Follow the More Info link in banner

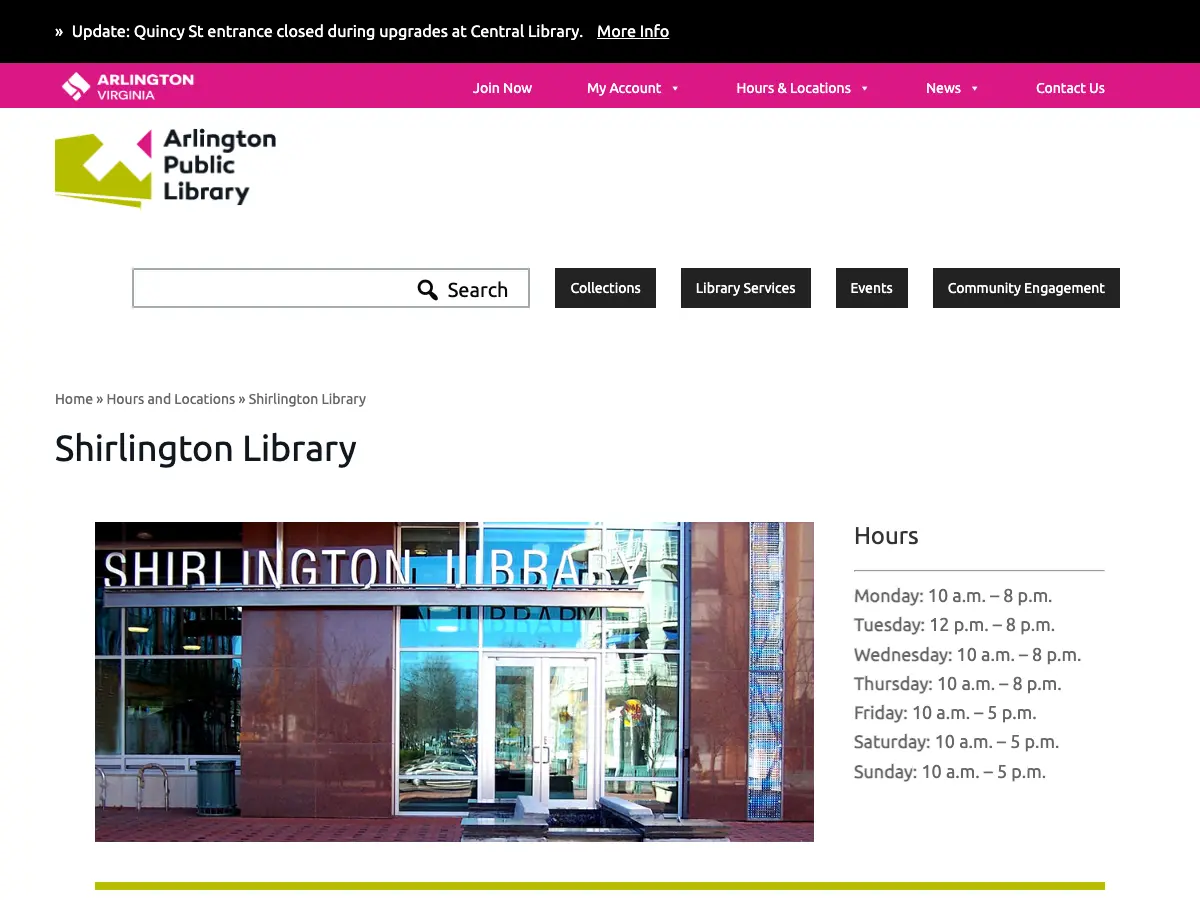coord(633,31)
